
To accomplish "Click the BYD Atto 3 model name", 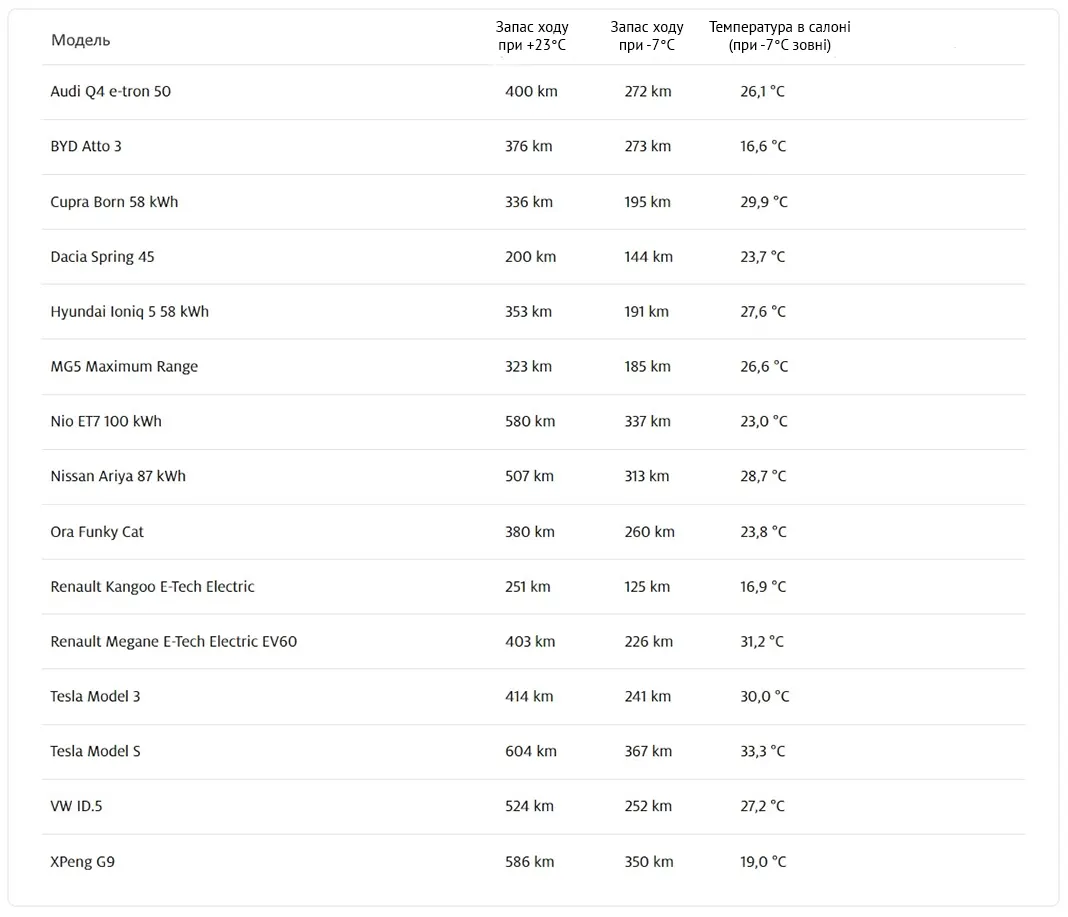I will [x=86, y=146].
